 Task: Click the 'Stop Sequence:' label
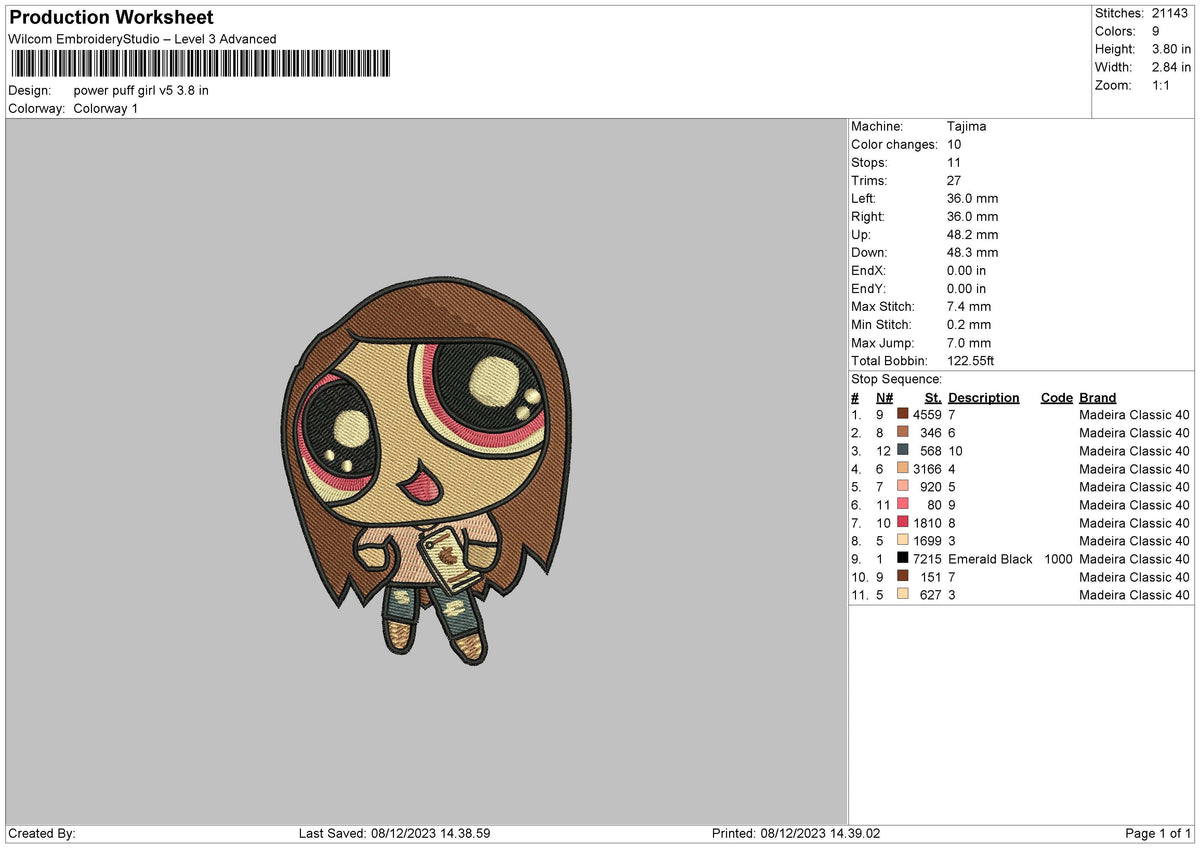point(896,379)
